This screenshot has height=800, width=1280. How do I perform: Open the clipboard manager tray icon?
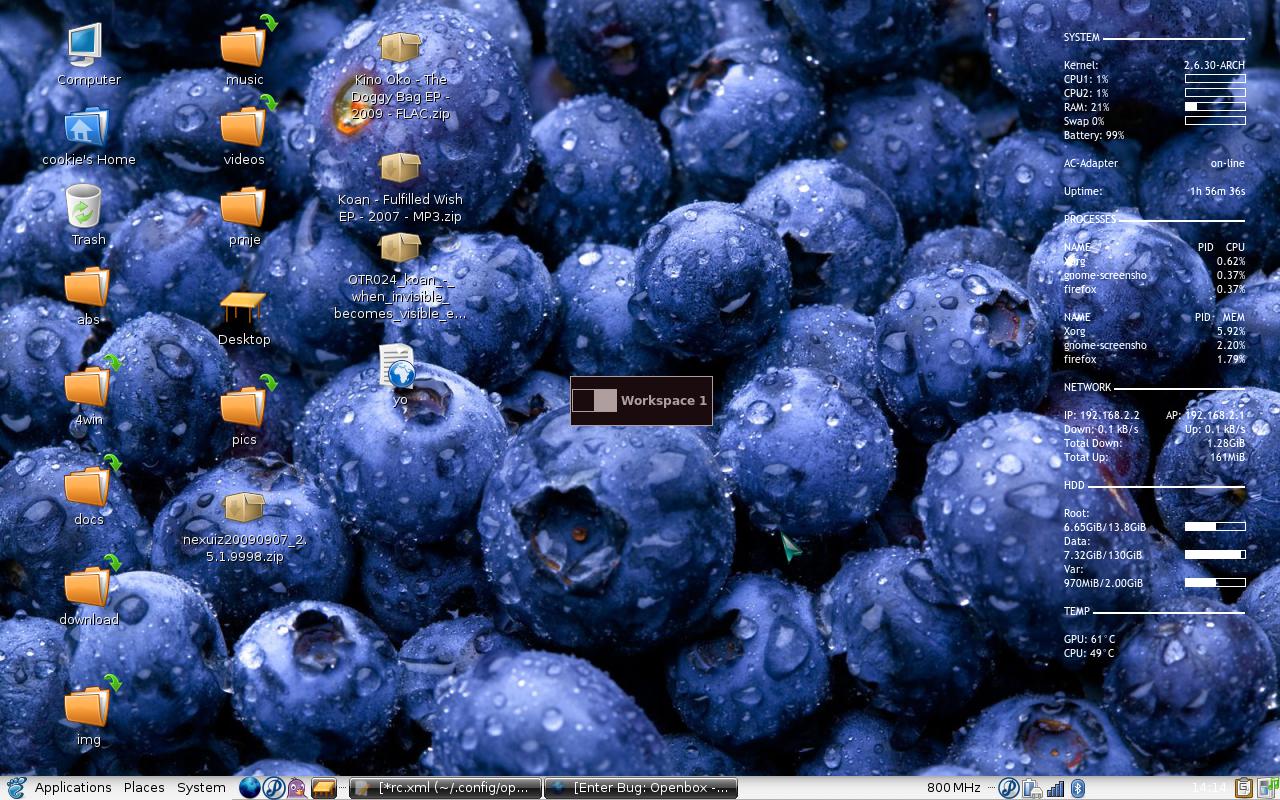click(x=1243, y=788)
